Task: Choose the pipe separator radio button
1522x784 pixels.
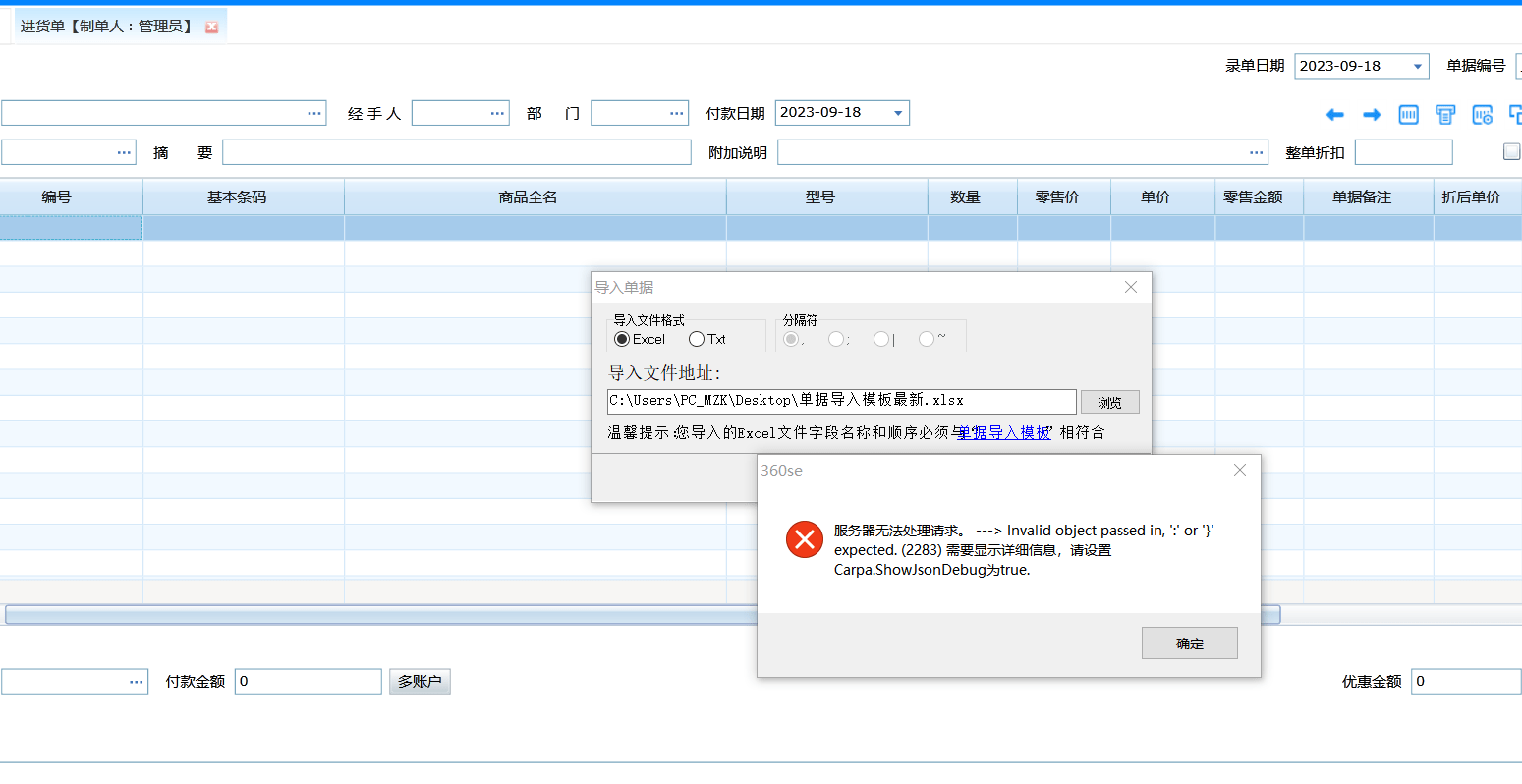Action: [x=881, y=339]
